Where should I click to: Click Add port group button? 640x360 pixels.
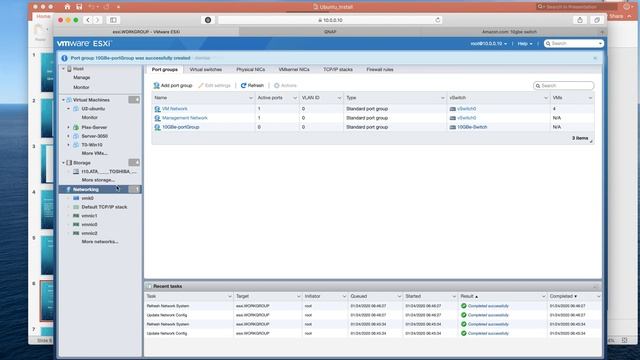[173, 86]
